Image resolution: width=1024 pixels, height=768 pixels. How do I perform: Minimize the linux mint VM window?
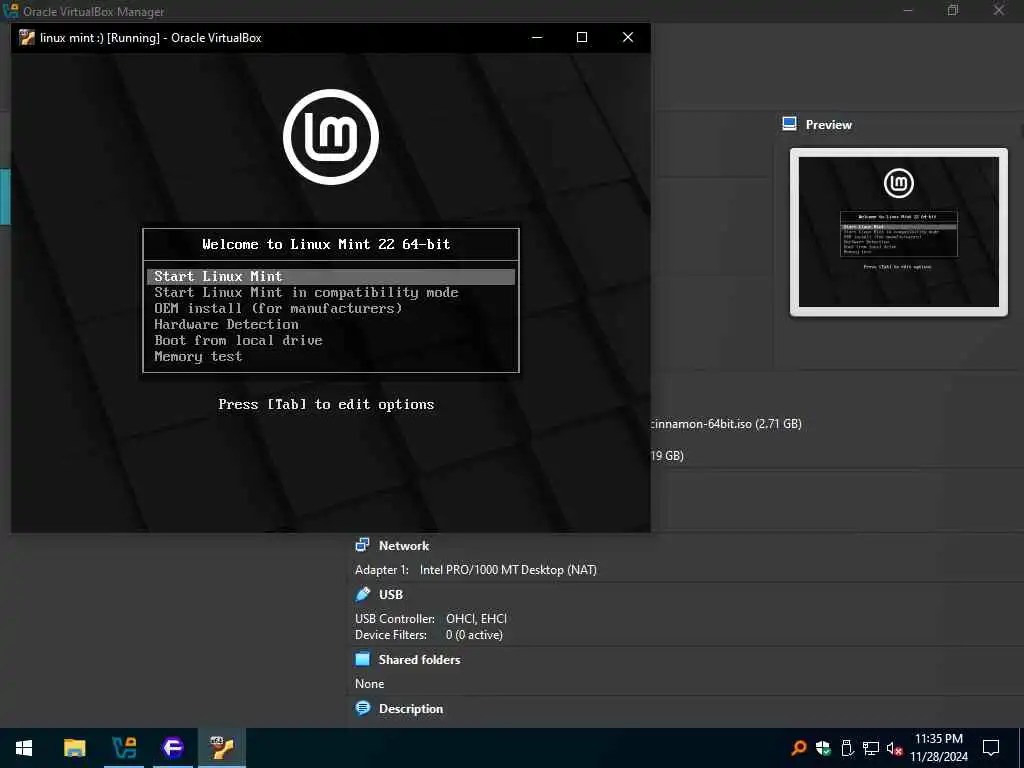tap(537, 37)
